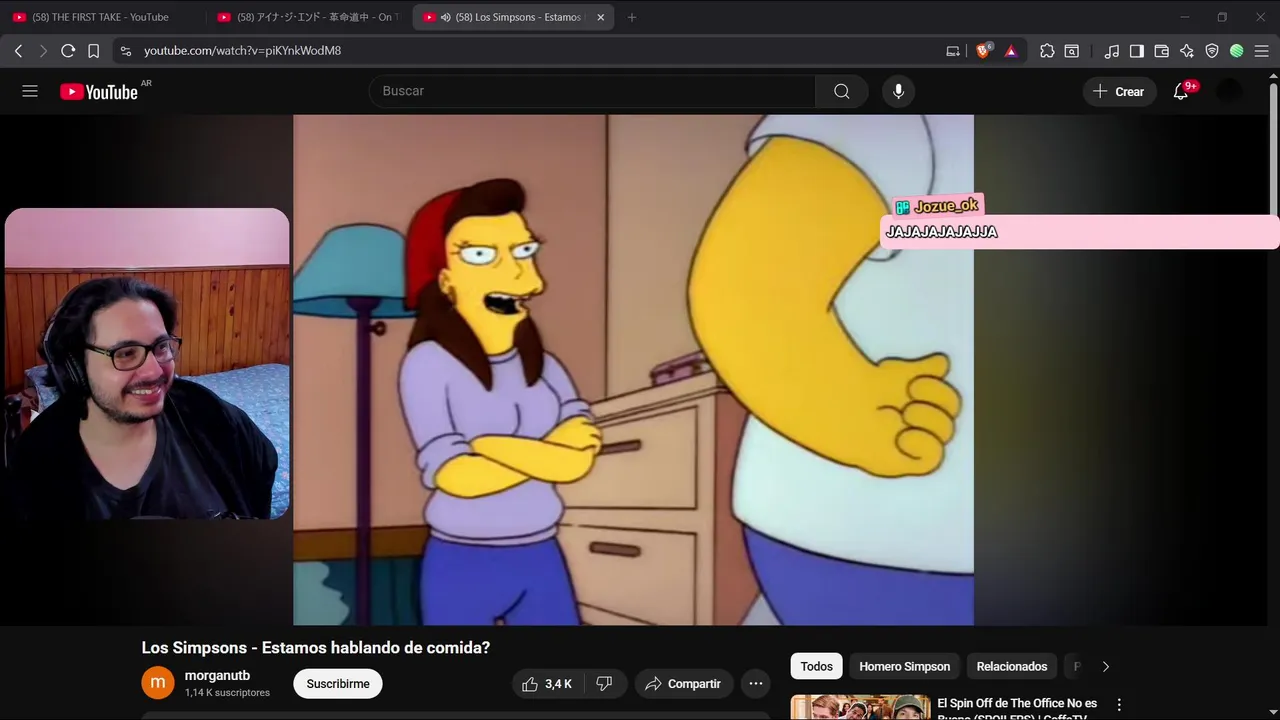Open the YouTube guide hamburger menu
The height and width of the screenshot is (720, 1280).
tap(30, 91)
